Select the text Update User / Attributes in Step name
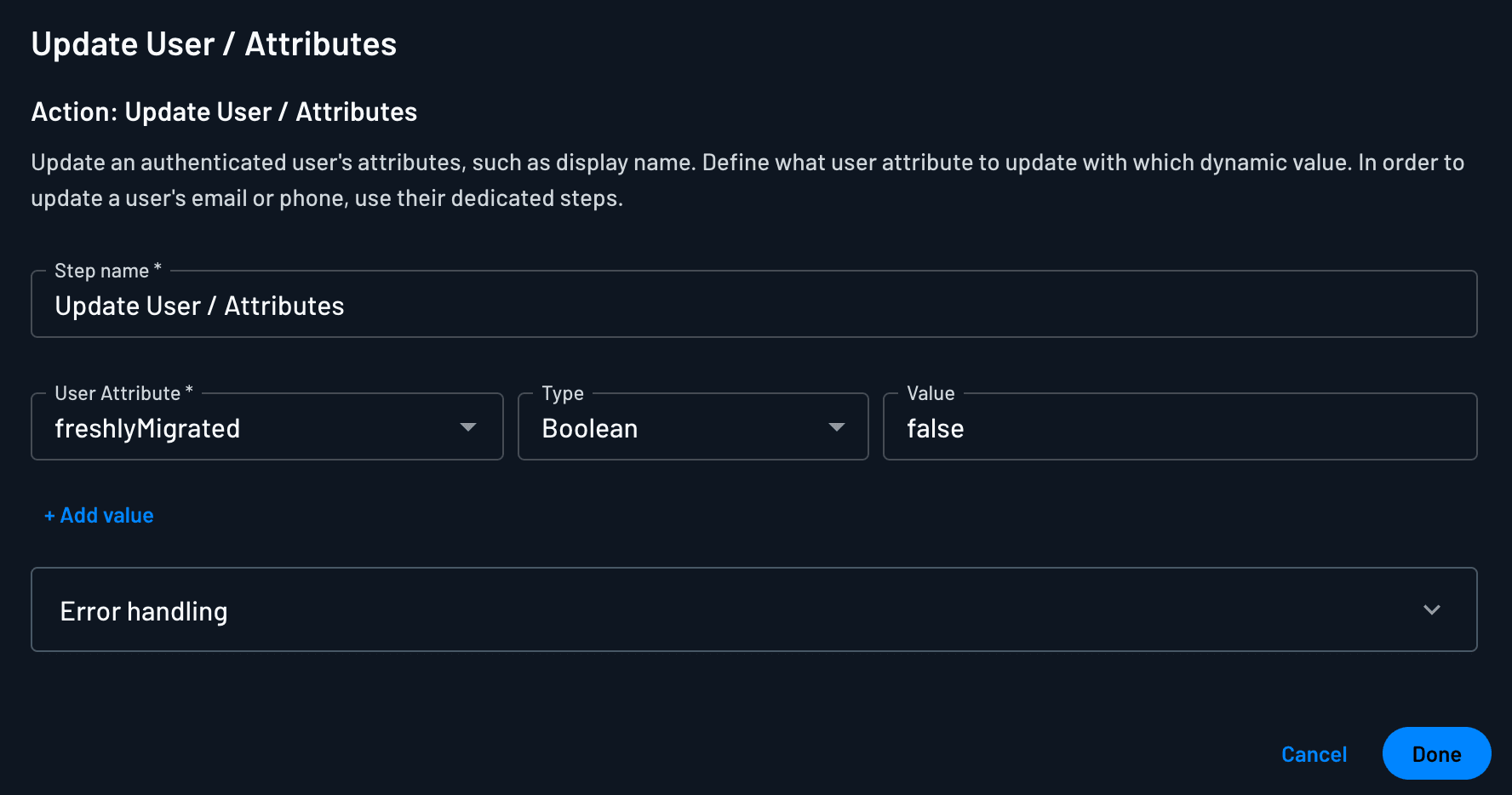Viewport: 1512px width, 795px height. coord(200,306)
